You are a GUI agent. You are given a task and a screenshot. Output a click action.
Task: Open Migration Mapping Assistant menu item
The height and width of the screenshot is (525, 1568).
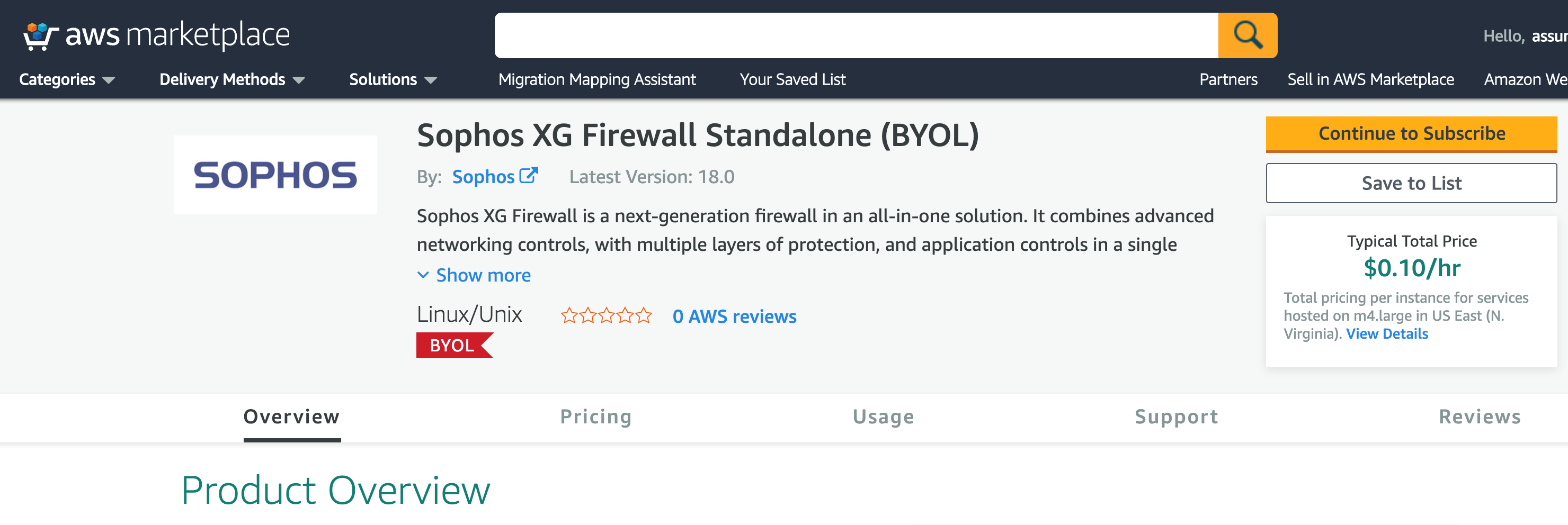[596, 79]
